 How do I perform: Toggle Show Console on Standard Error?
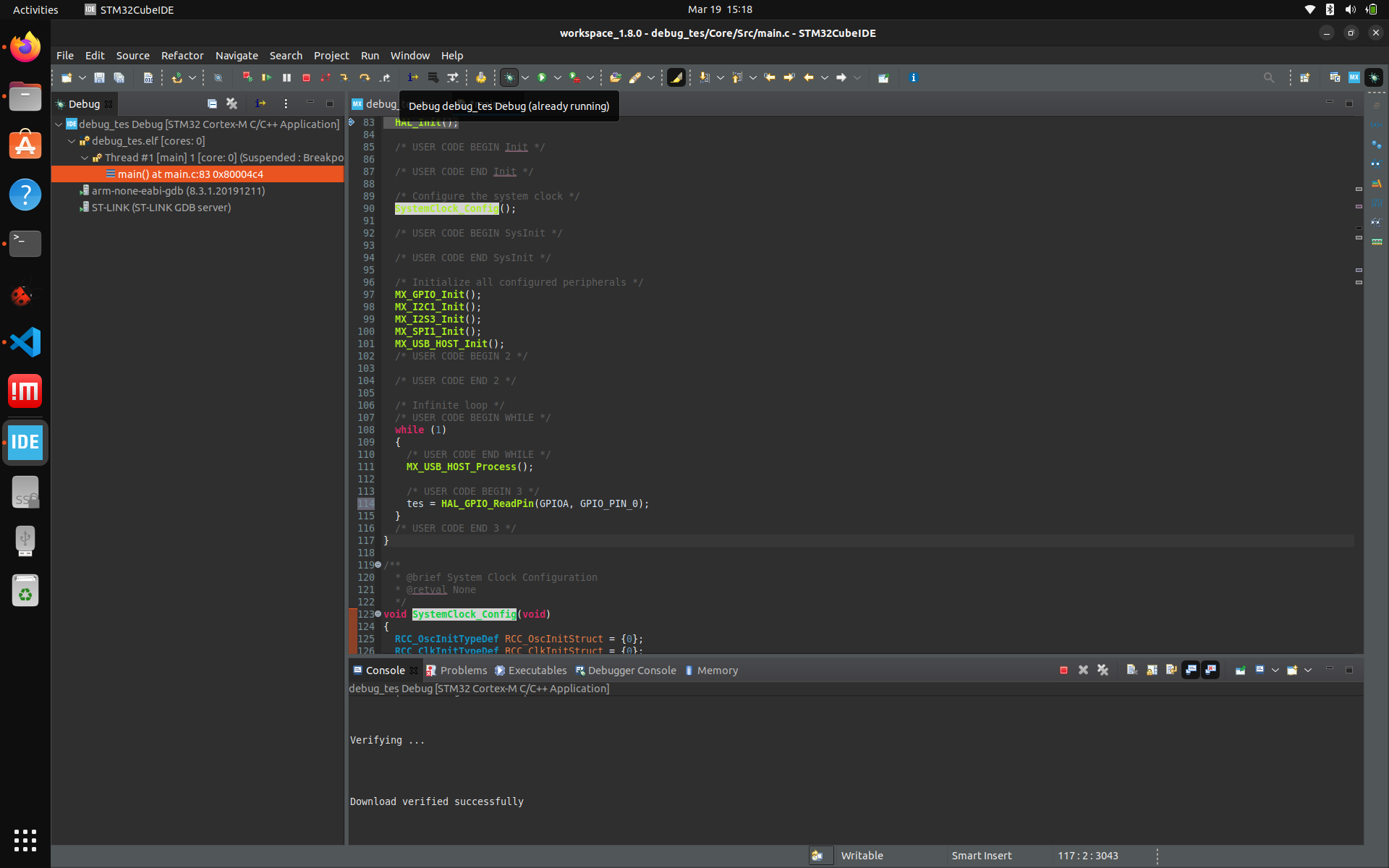[1210, 671]
